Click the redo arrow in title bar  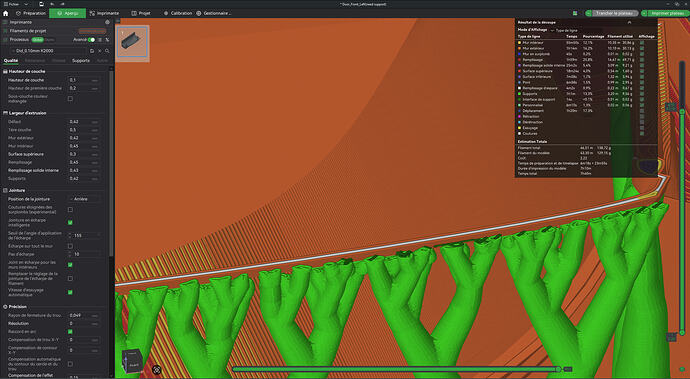(x=62, y=4)
